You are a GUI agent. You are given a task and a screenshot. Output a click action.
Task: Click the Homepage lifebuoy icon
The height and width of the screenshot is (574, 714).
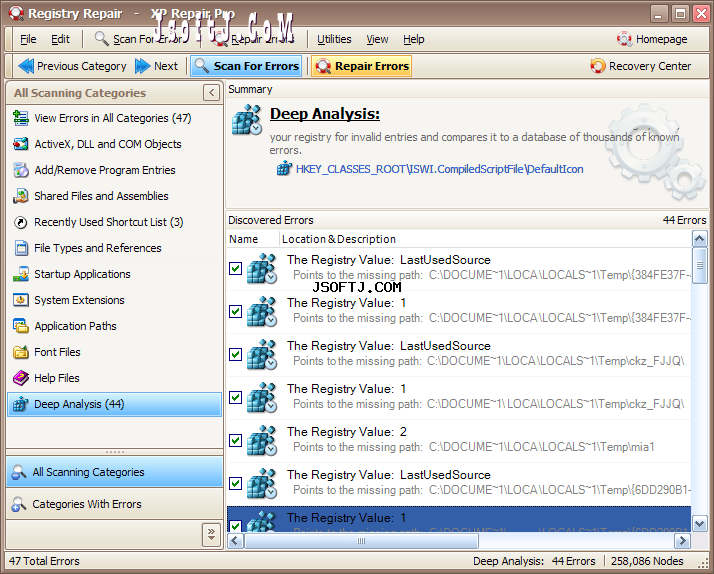(x=624, y=39)
